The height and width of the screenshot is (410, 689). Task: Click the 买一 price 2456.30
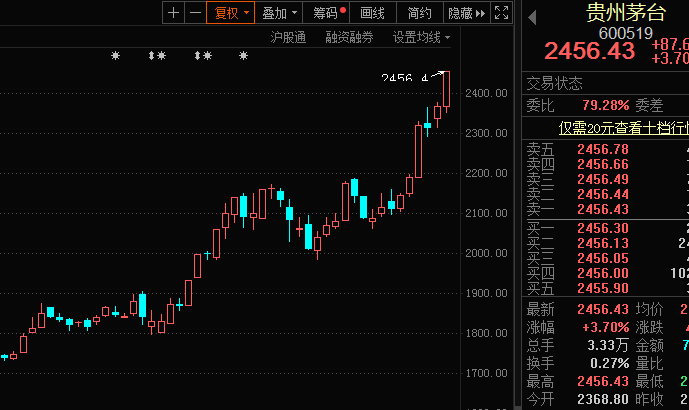[603, 228]
